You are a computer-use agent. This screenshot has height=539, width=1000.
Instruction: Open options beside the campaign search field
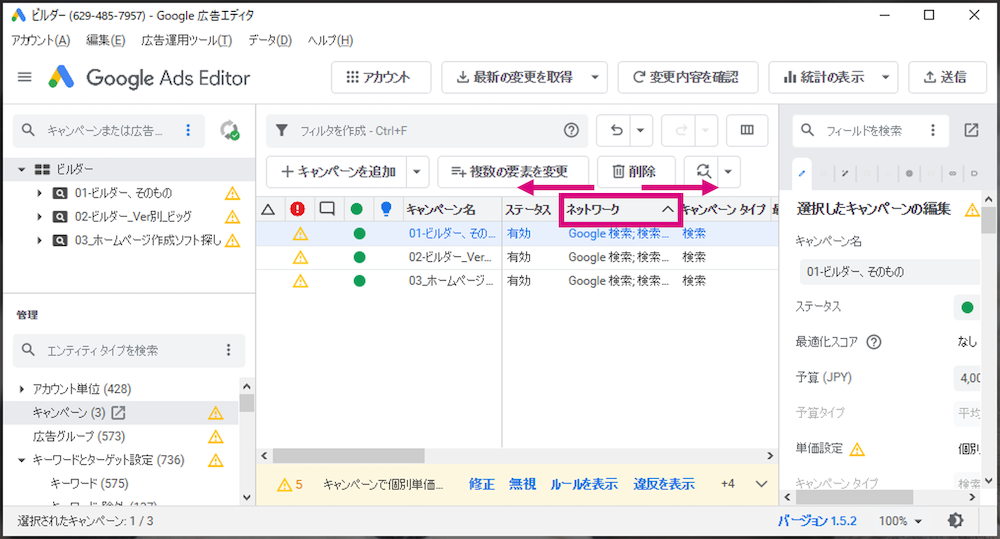coord(188,130)
